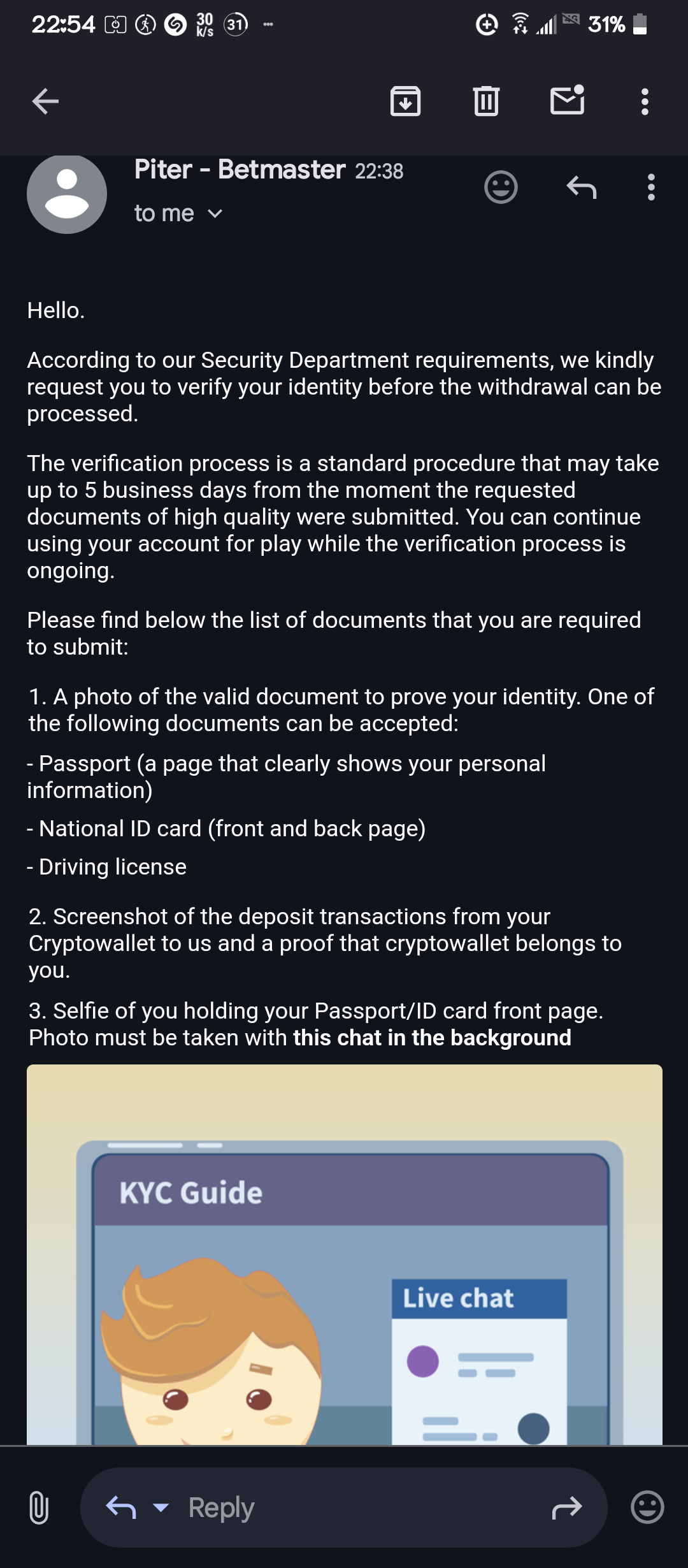Reply using the arrow beside sender name
The image size is (688, 1568).
[581, 187]
